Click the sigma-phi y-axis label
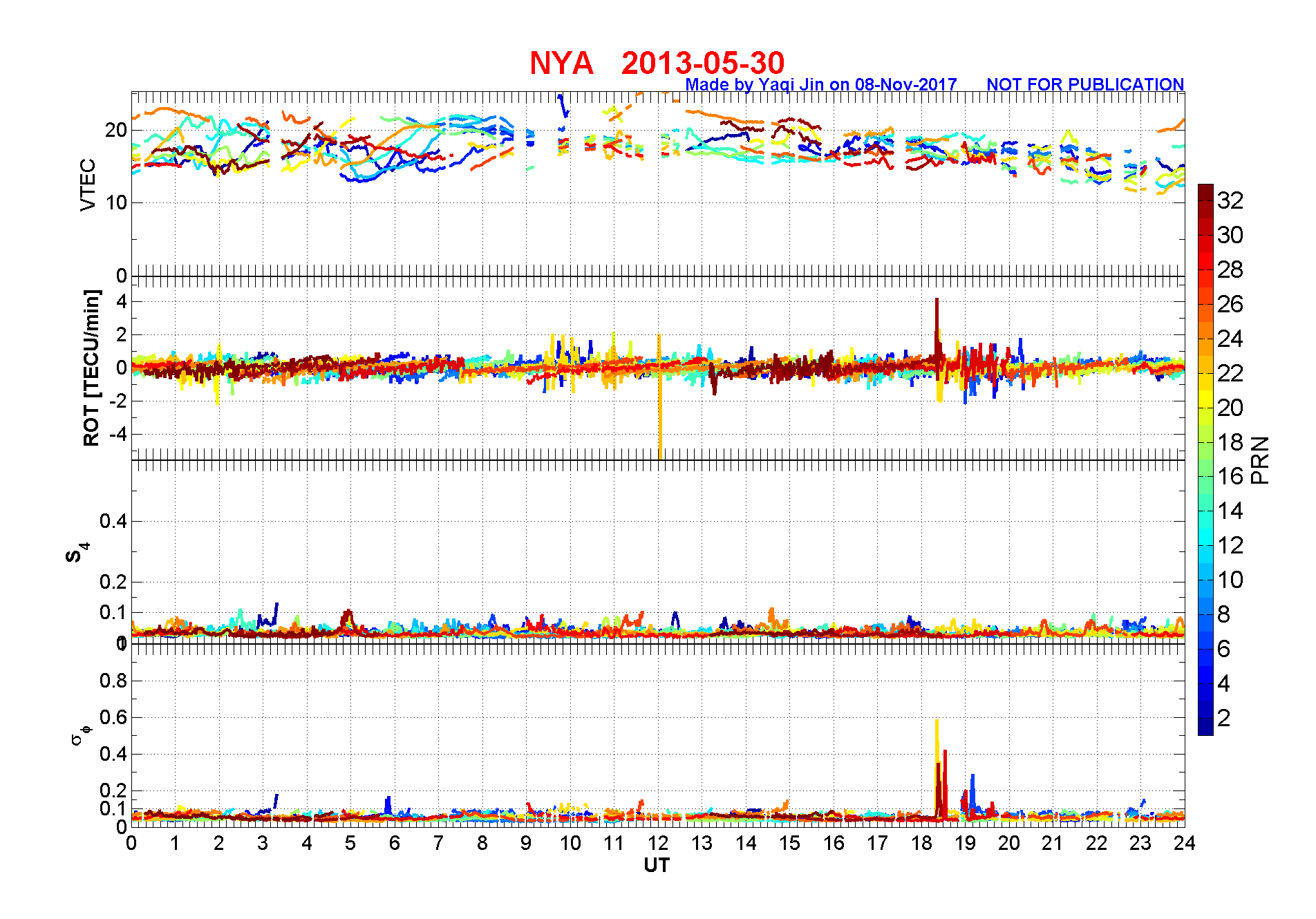Screen dimensions: 1316x919 [81, 735]
